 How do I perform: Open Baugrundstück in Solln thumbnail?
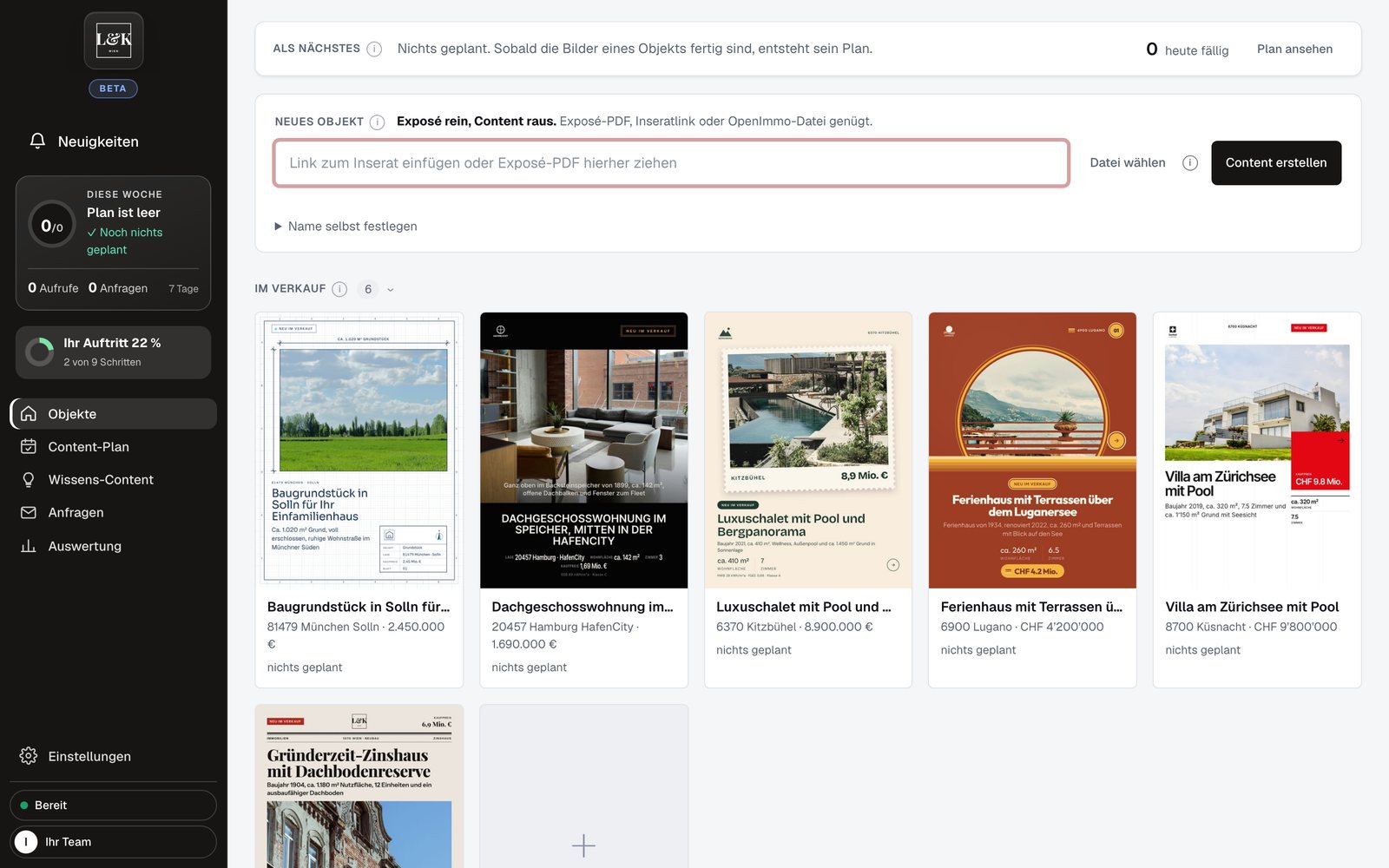(x=359, y=450)
